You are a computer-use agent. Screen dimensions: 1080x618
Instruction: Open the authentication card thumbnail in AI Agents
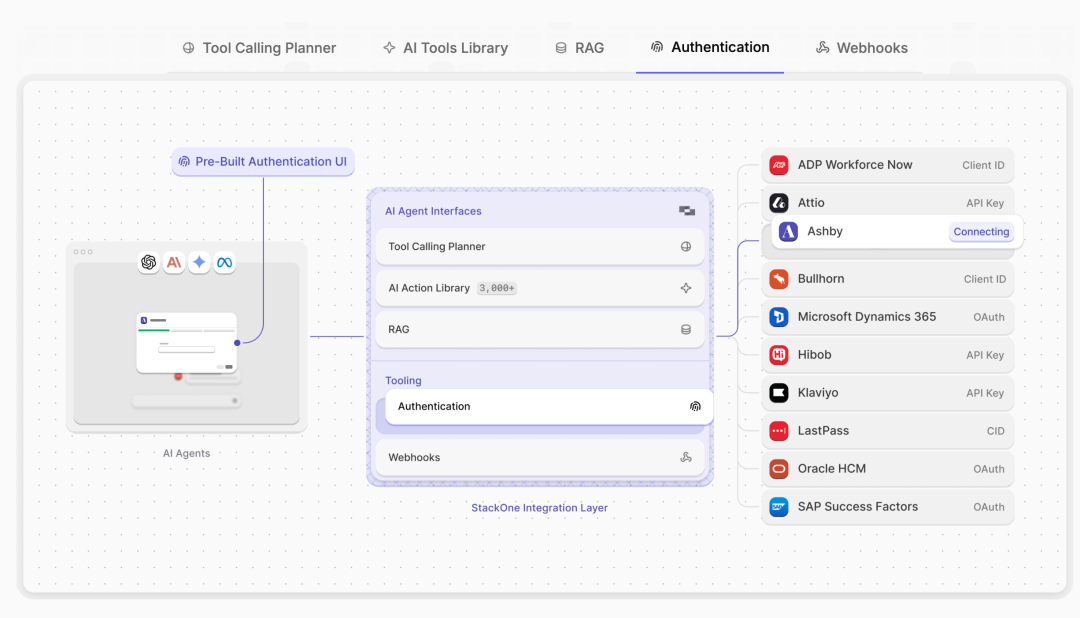187,342
